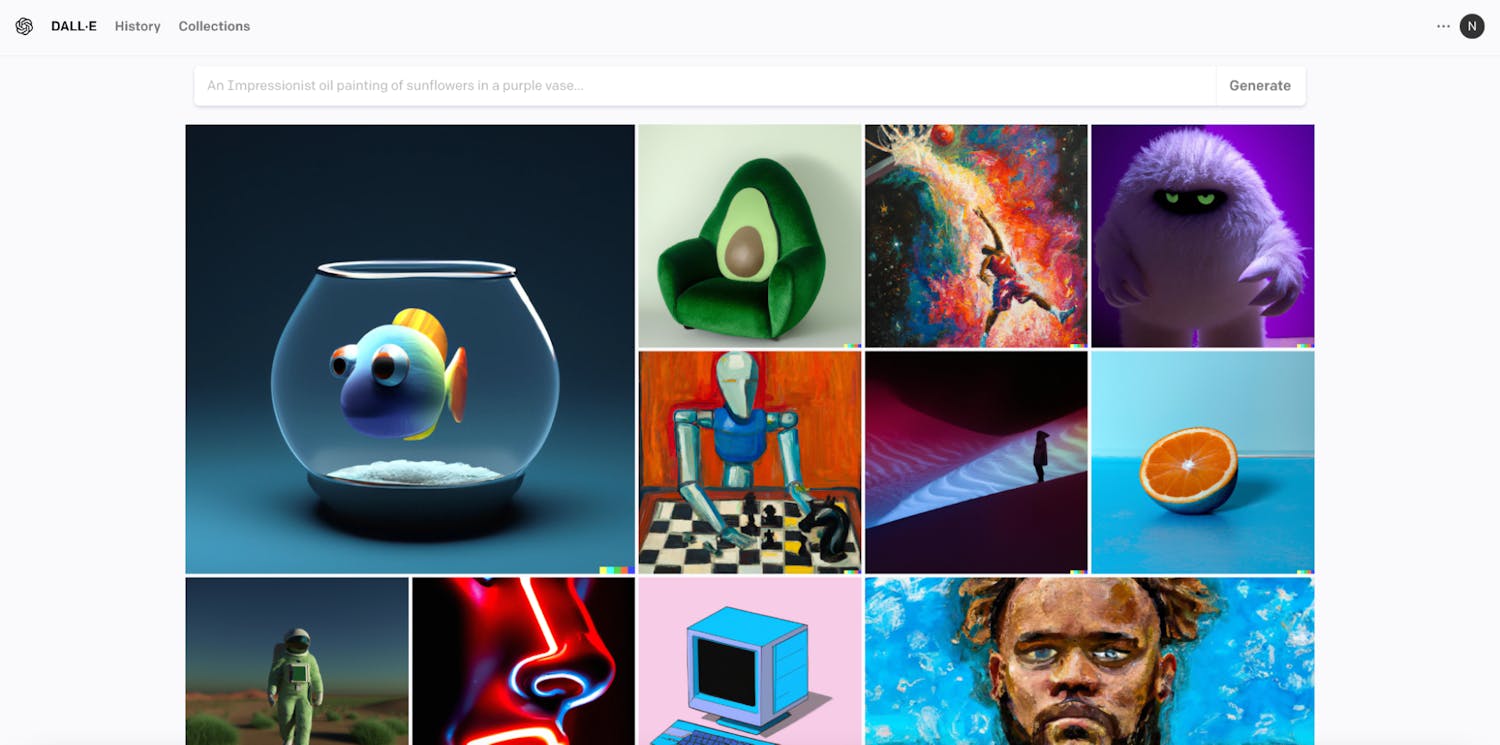This screenshot has height=745, width=1500.
Task: Open the Collections tab
Action: pos(214,26)
